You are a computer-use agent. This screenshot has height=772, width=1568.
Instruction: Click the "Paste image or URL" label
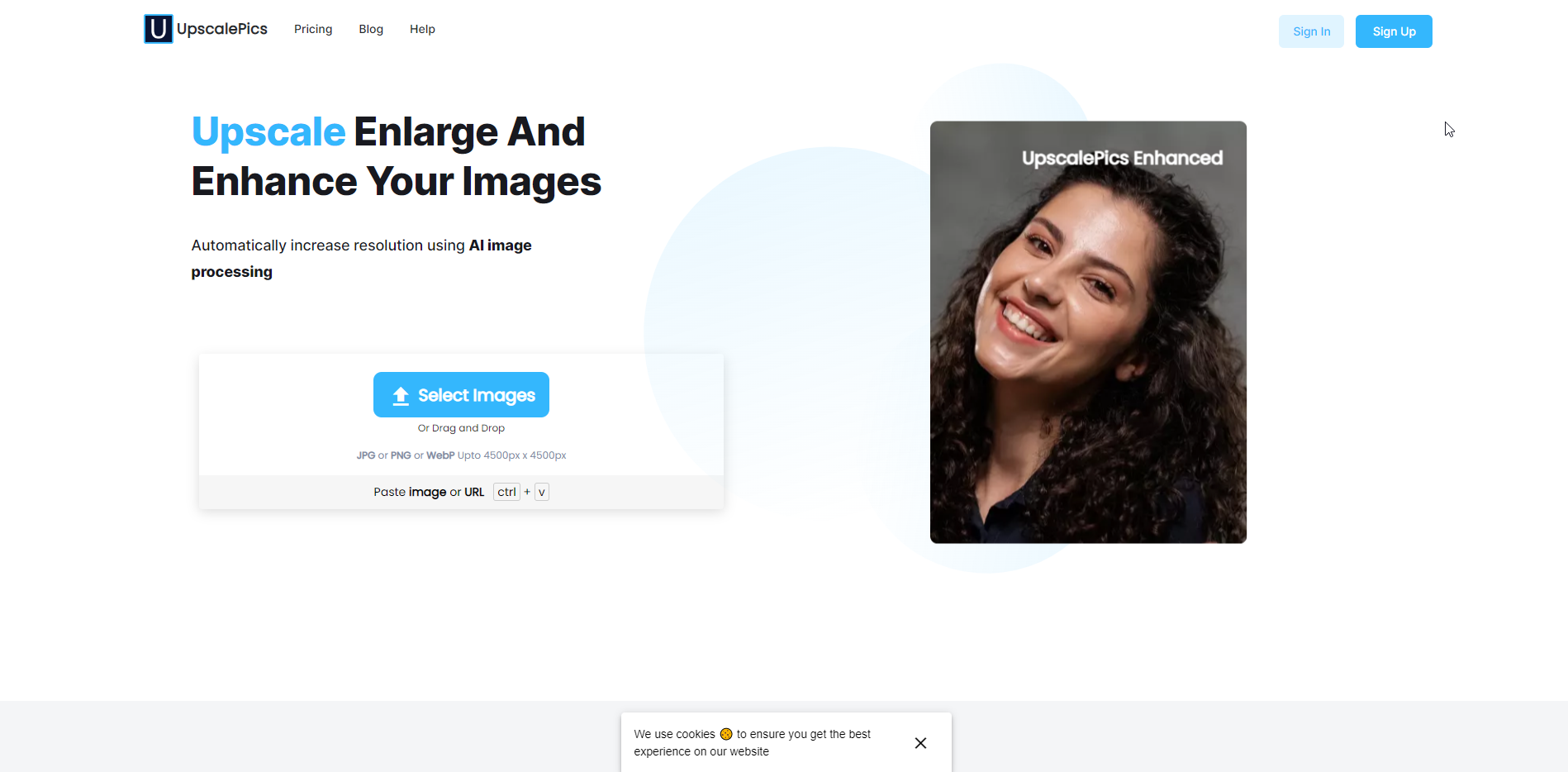(x=429, y=492)
